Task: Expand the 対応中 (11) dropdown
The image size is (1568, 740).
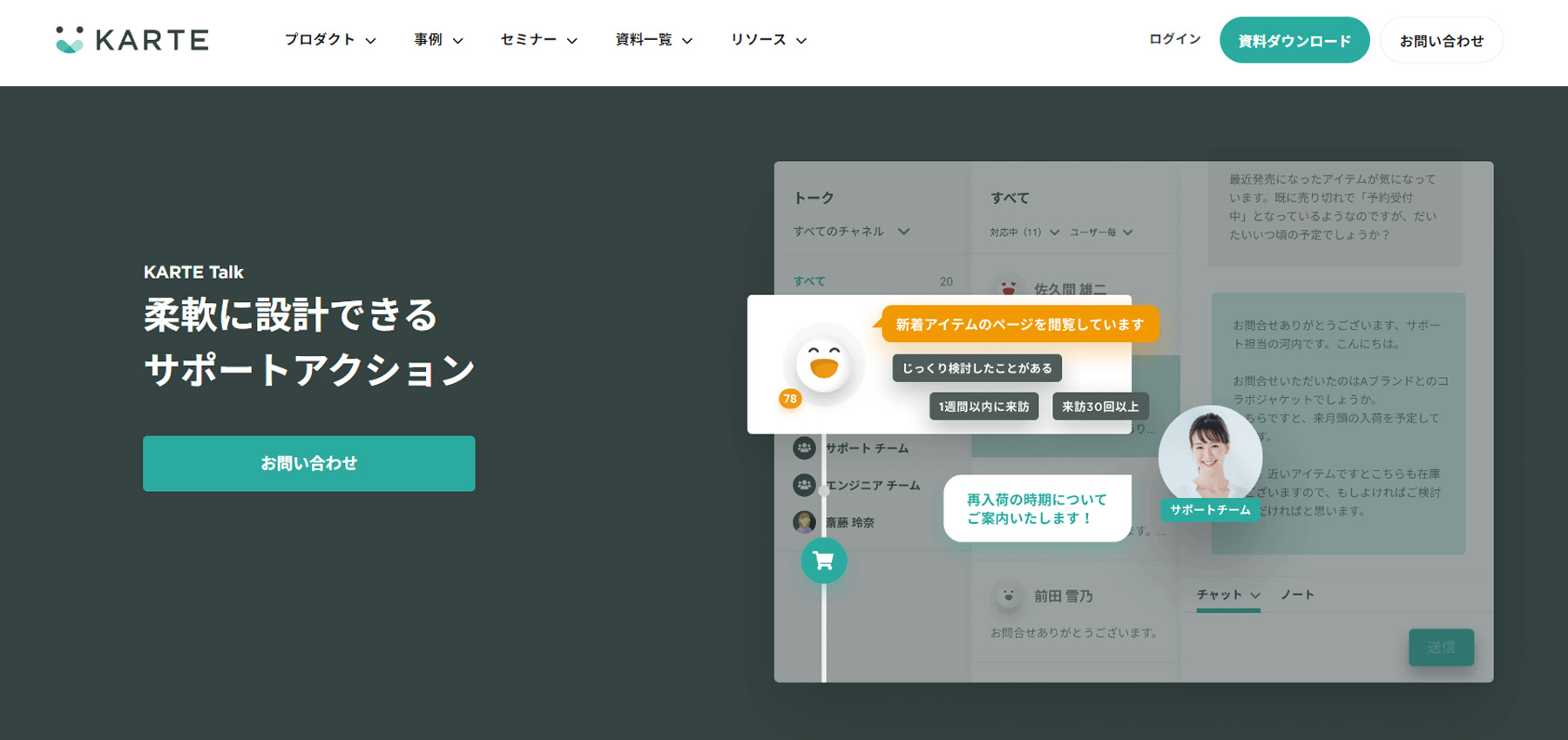Action: tap(1024, 232)
